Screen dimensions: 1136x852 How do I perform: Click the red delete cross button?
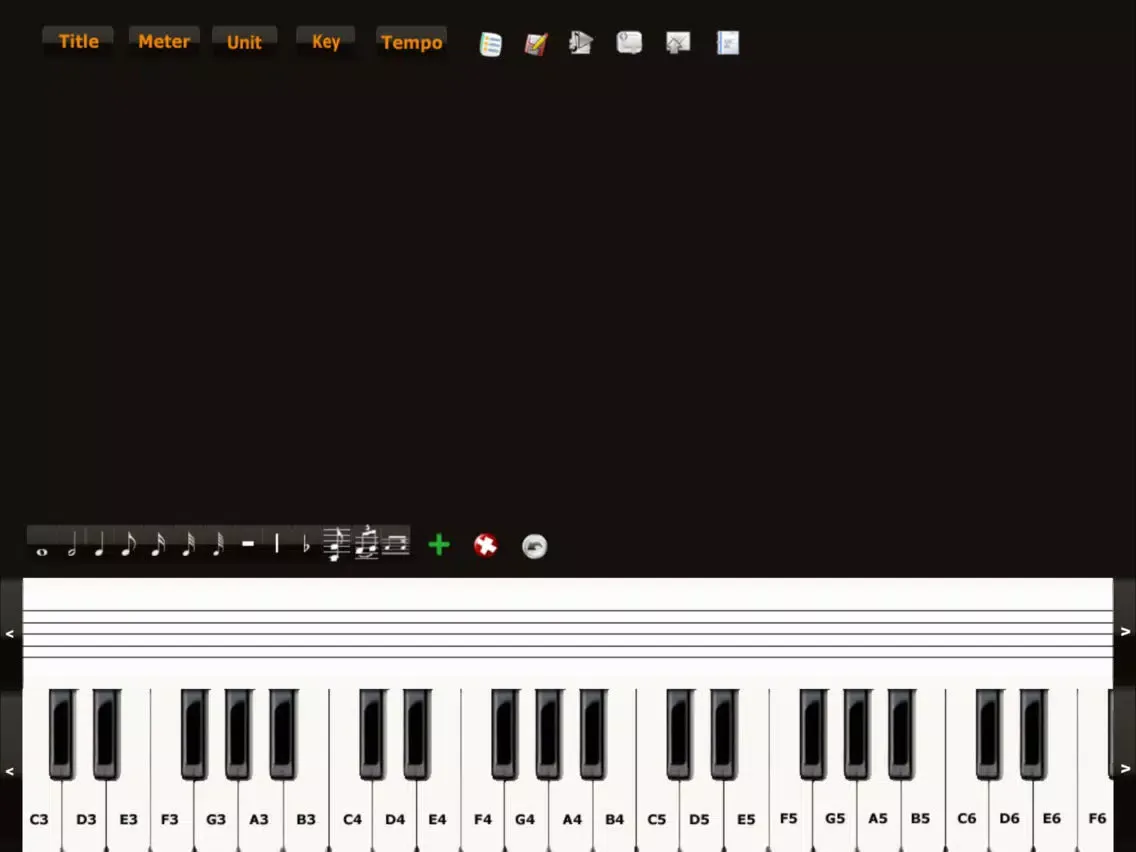pyautogui.click(x=485, y=545)
